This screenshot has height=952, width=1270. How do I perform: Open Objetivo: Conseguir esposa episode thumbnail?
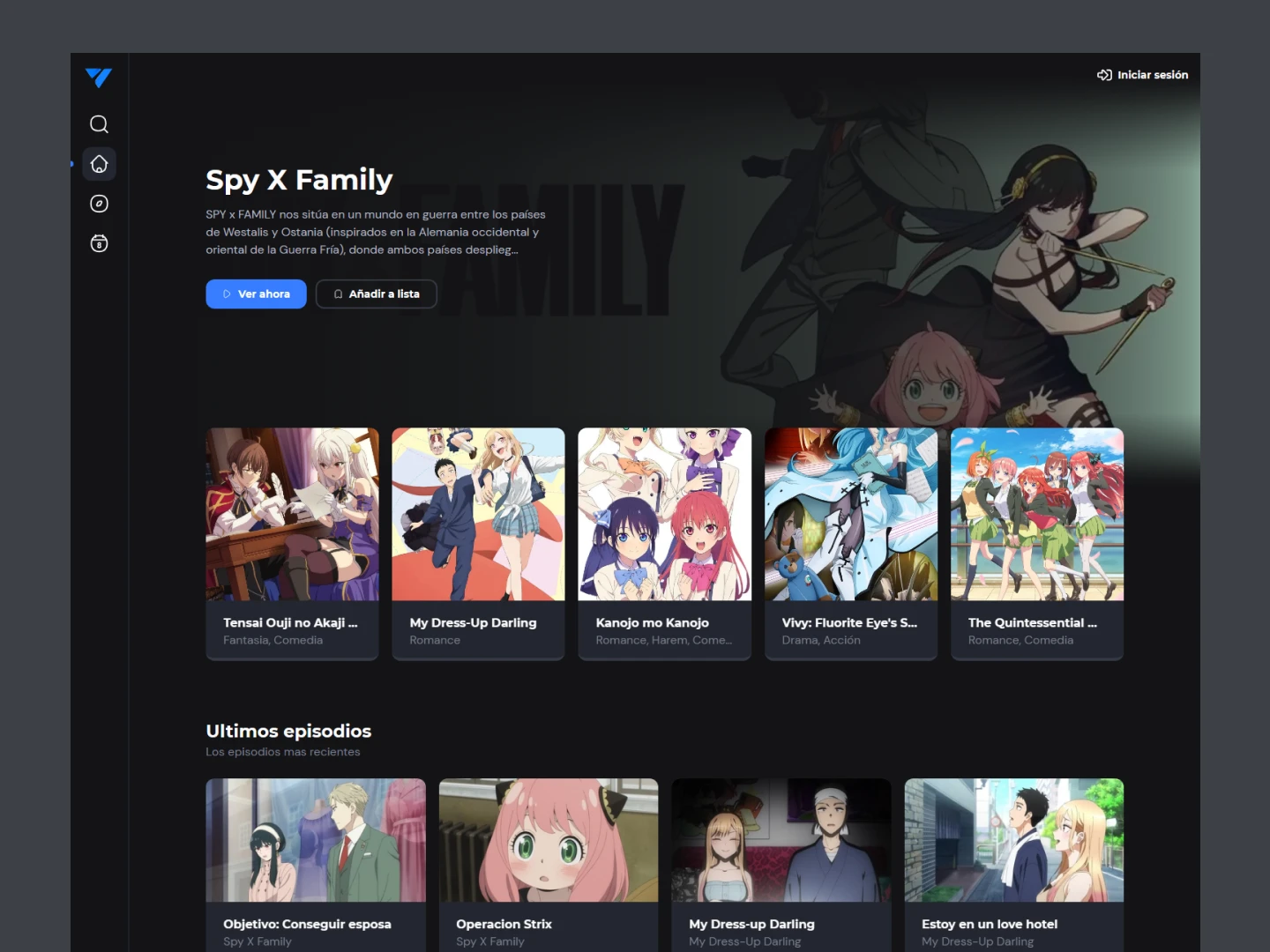click(x=316, y=840)
